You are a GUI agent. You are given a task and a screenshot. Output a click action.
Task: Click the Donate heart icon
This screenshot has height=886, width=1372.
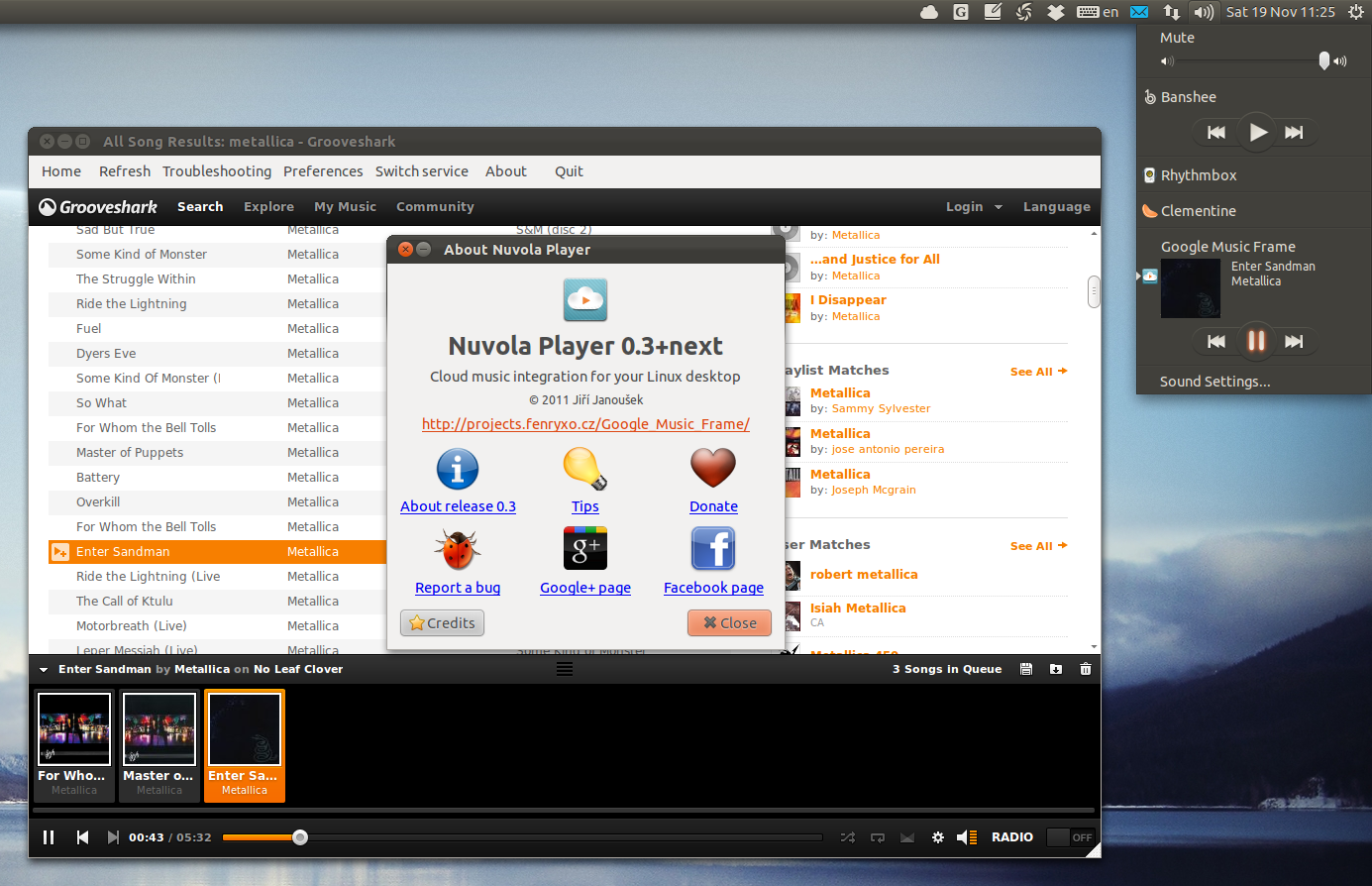[713, 468]
